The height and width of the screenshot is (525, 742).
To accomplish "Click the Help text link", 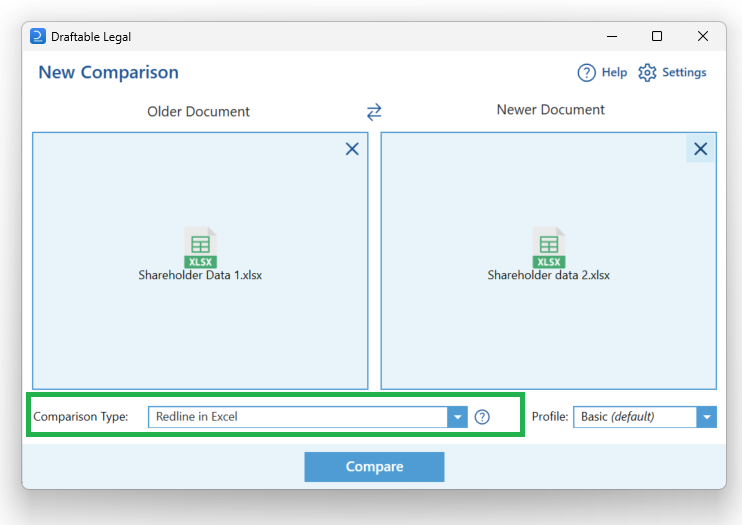I will pyautogui.click(x=614, y=72).
